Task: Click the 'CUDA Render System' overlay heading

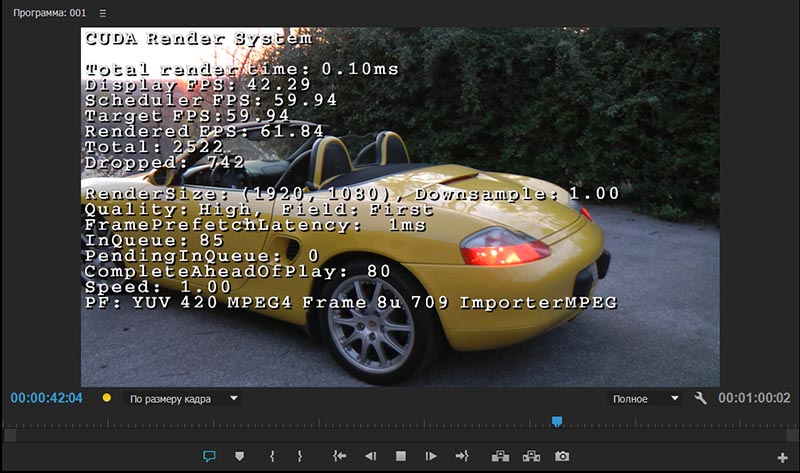Action: pos(198,38)
